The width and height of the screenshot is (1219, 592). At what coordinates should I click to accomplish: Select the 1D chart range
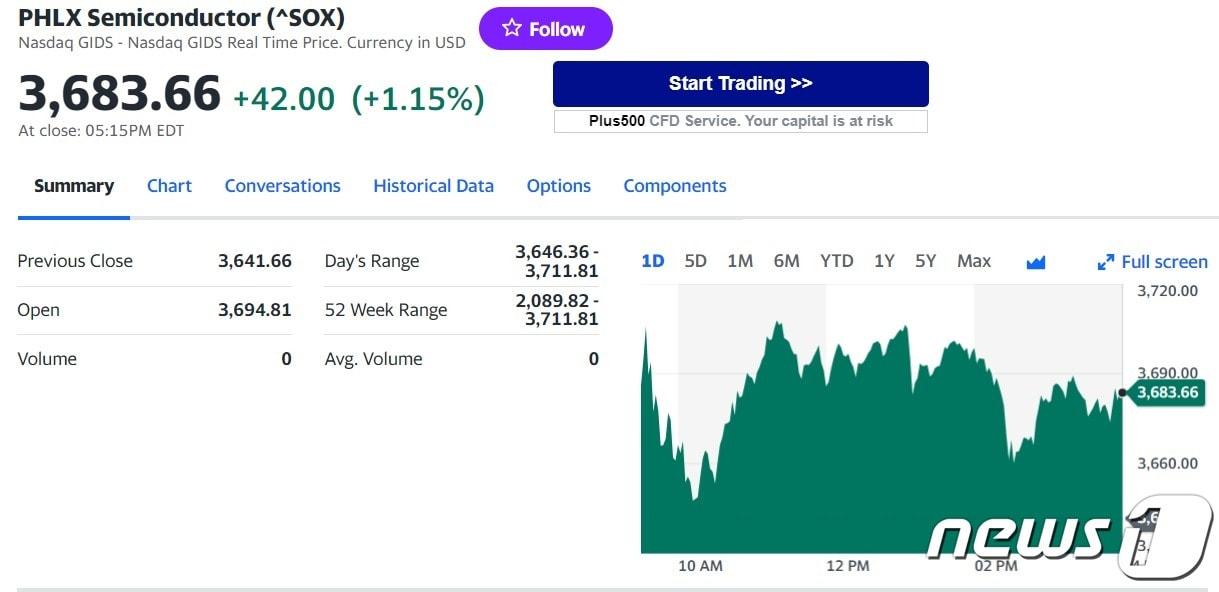(652, 261)
